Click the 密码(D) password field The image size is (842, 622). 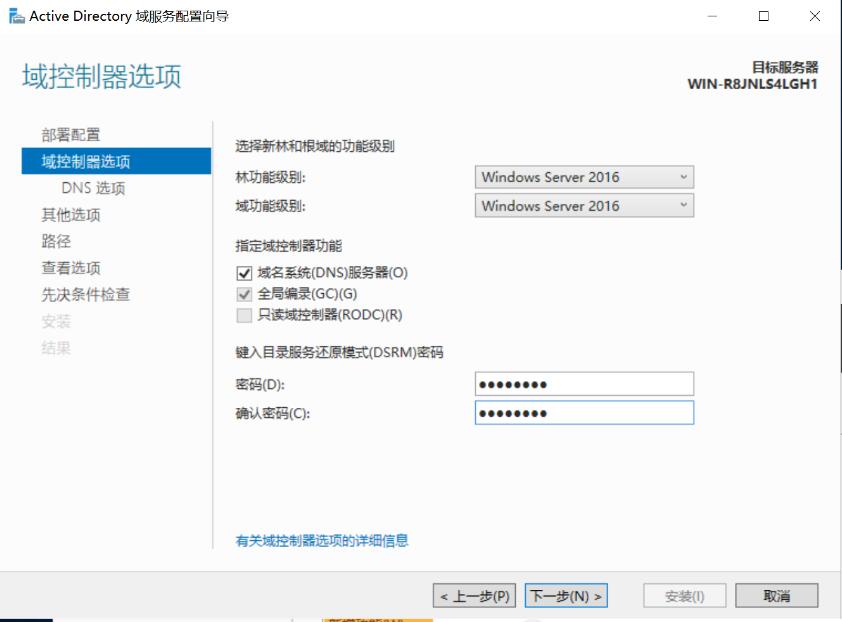click(x=583, y=383)
